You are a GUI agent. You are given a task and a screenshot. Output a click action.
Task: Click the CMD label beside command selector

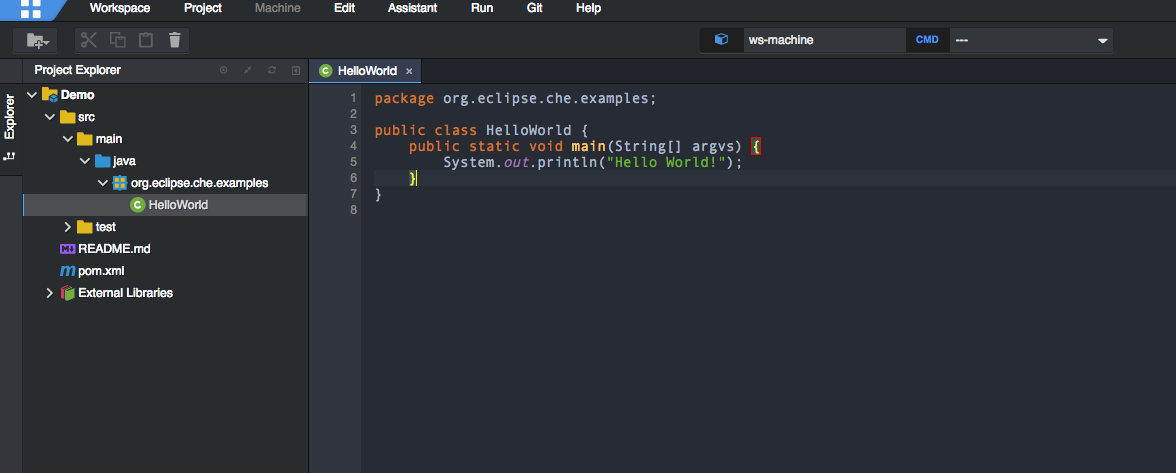927,40
